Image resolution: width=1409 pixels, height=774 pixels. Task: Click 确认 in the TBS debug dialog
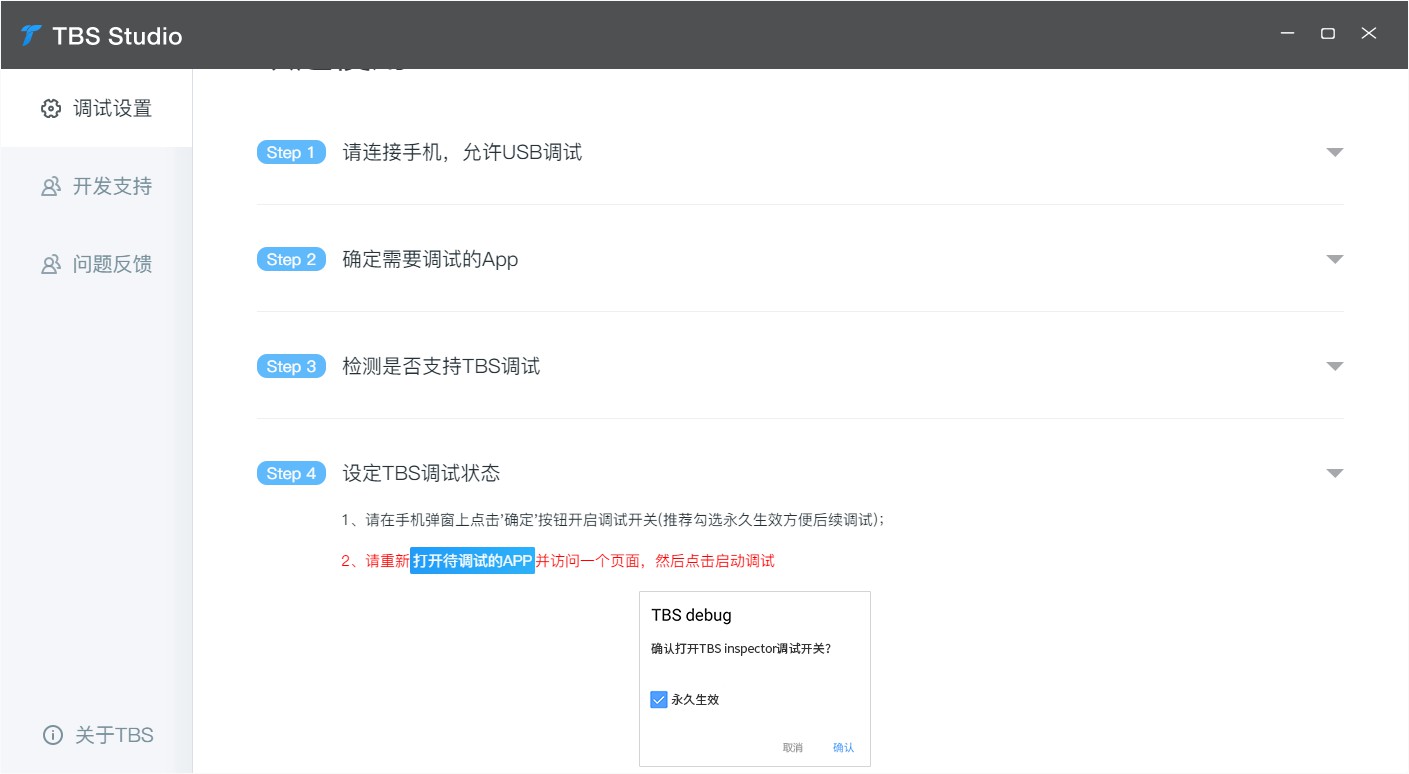(844, 747)
